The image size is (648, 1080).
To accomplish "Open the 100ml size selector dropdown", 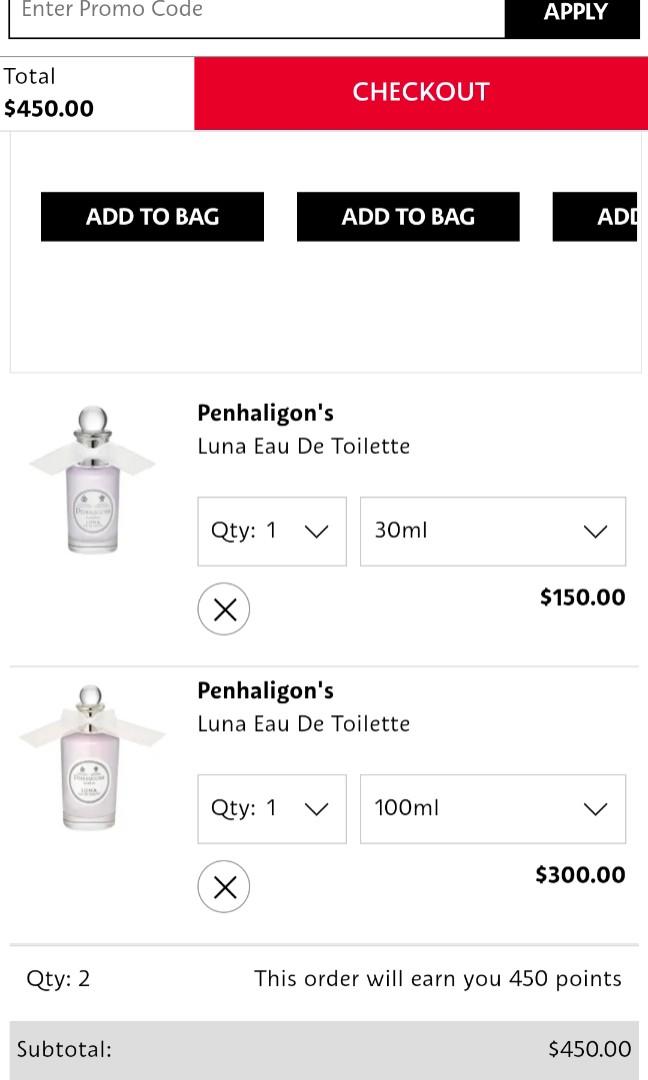I will [x=492, y=809].
